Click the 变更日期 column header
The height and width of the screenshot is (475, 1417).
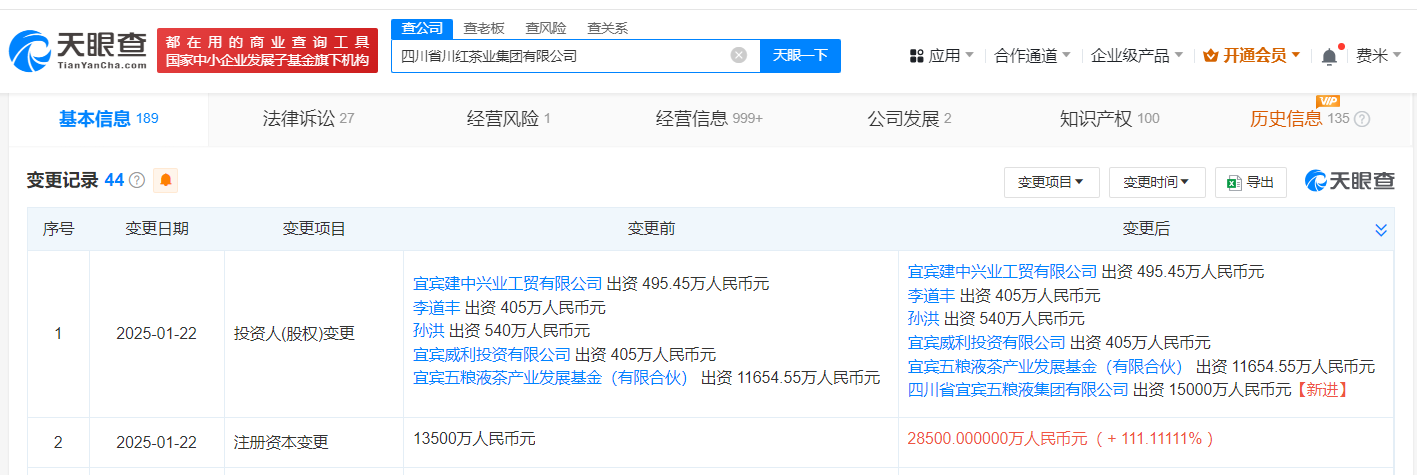[157, 229]
